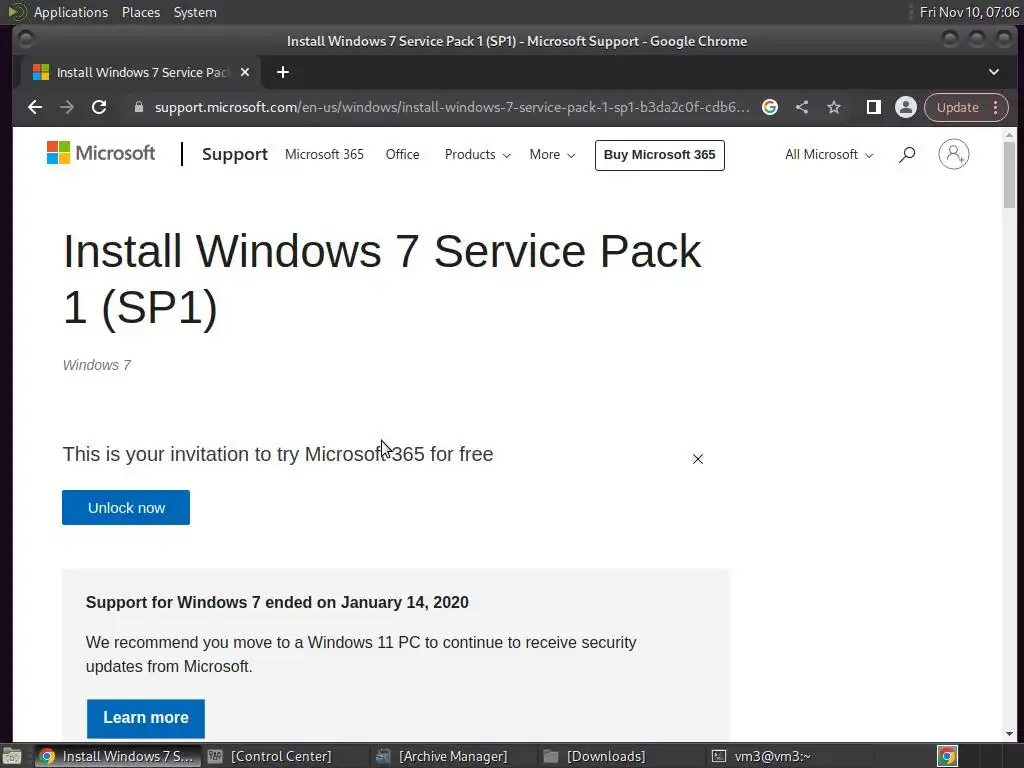Dismiss the Microsoft 365 invitation banner
1024x768 pixels.
point(698,459)
